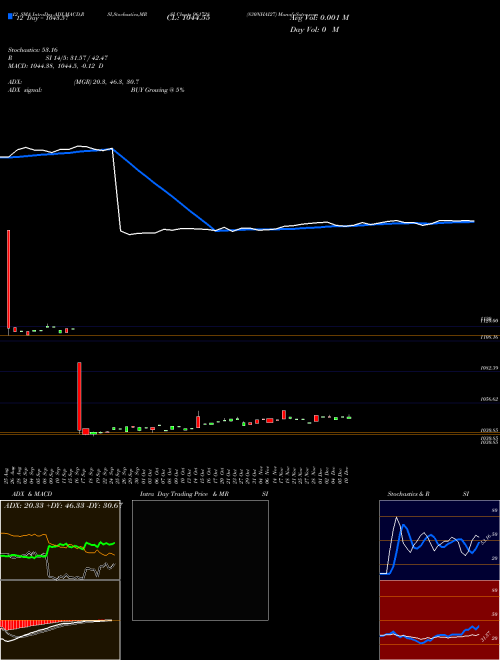Click the 'Day Vol: 0 M' label
Screen dimensions: 500x660
[314, 30]
